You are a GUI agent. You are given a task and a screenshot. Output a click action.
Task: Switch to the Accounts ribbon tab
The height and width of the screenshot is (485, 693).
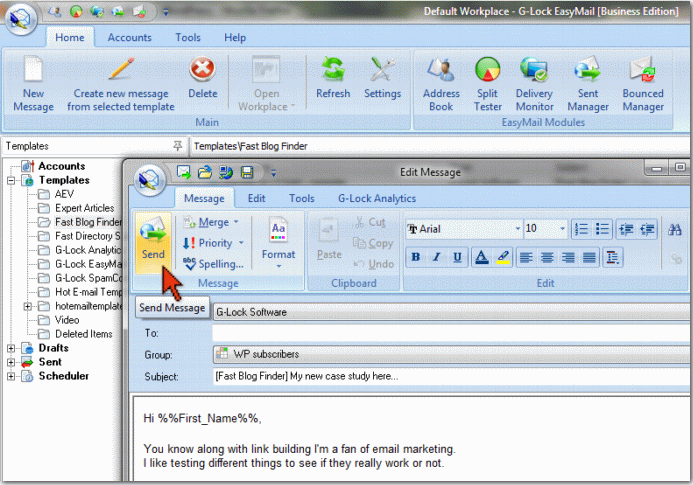click(x=130, y=38)
